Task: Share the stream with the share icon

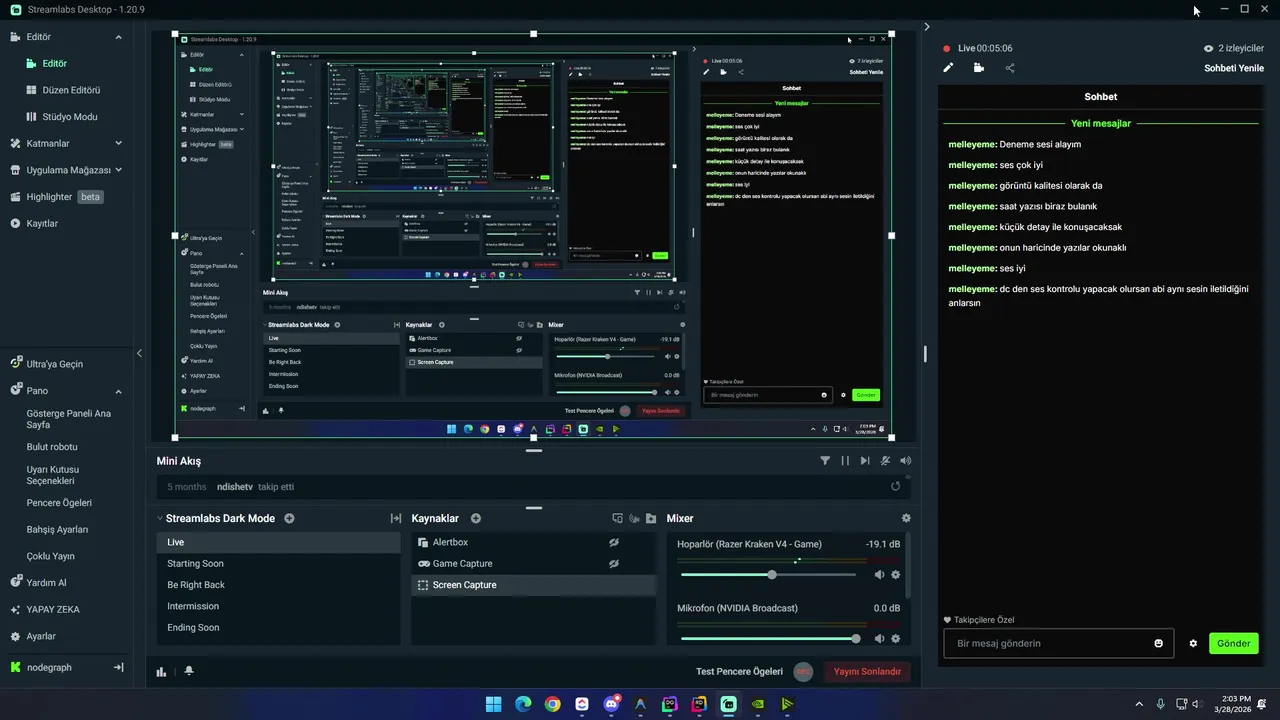Action: 1009,68
